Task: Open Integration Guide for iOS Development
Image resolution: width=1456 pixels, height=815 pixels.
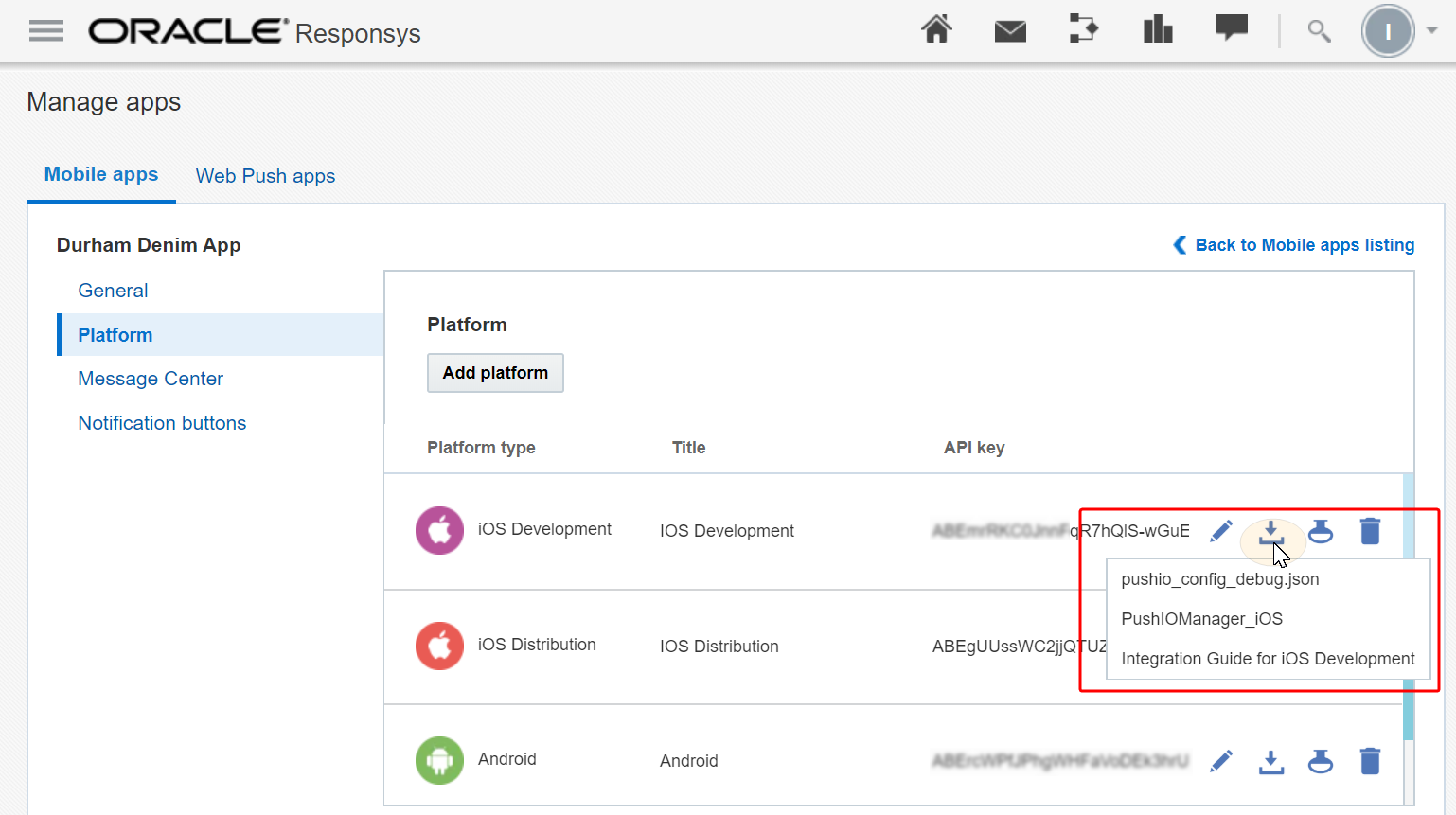Action: [1268, 659]
